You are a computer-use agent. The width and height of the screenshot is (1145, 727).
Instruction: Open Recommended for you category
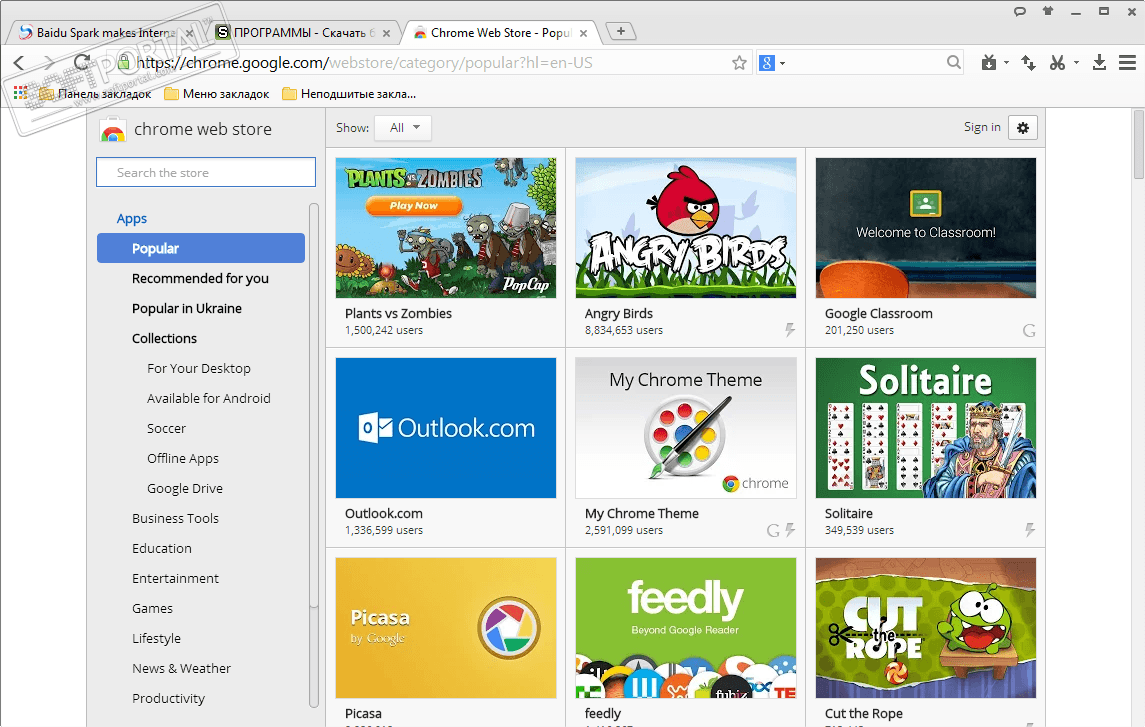point(200,278)
